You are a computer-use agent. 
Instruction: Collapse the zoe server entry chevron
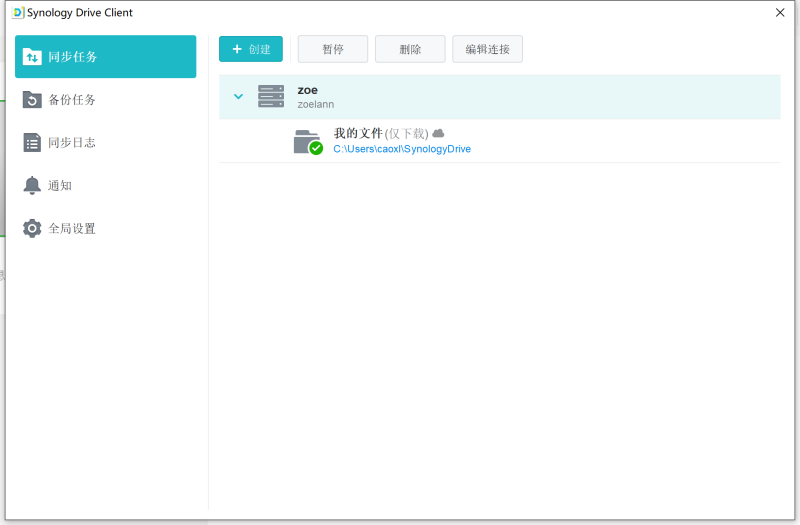click(x=238, y=96)
